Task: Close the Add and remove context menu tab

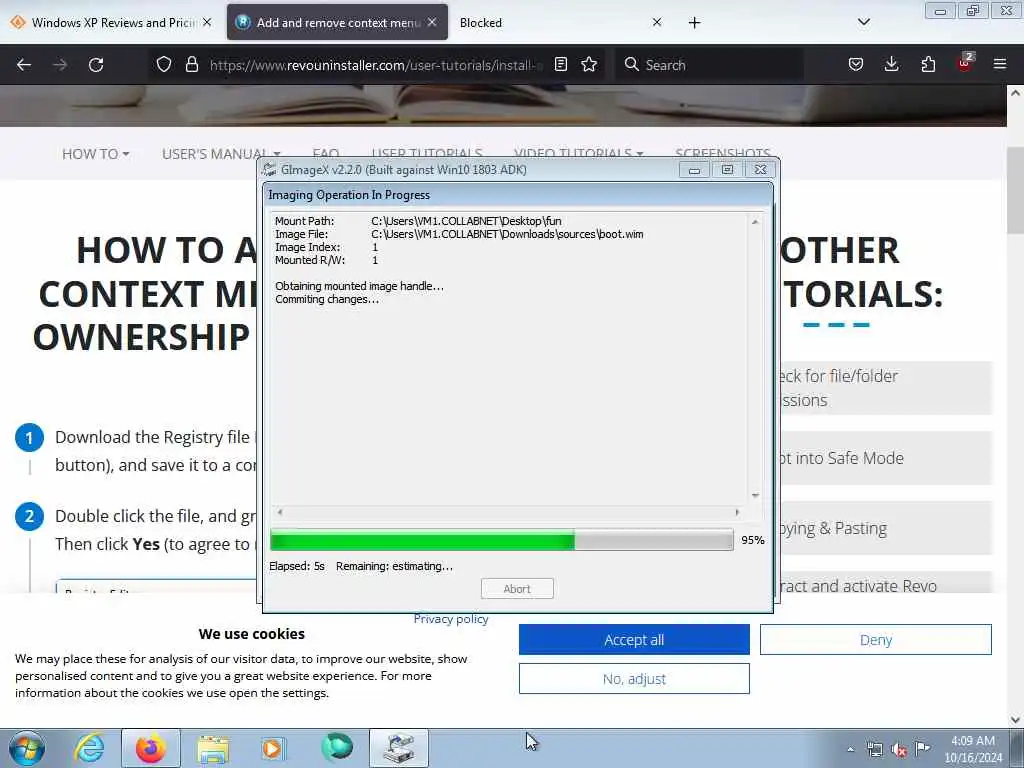Action: click(x=432, y=22)
